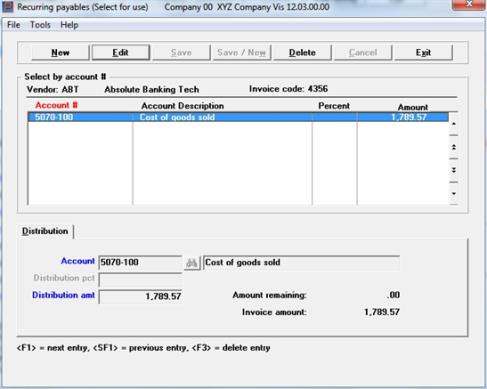487x389 pixels.
Task: Close the Recurring payables window
Action: click(469, 5)
